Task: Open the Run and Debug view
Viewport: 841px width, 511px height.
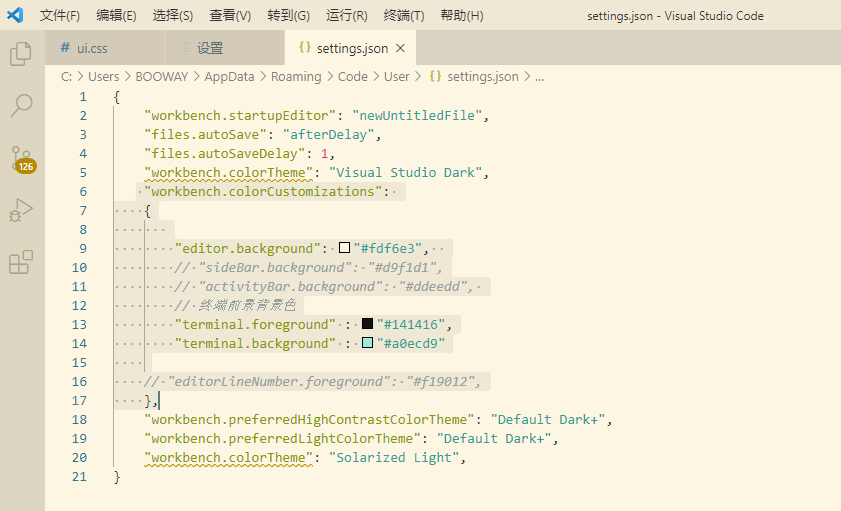Action: 21,210
